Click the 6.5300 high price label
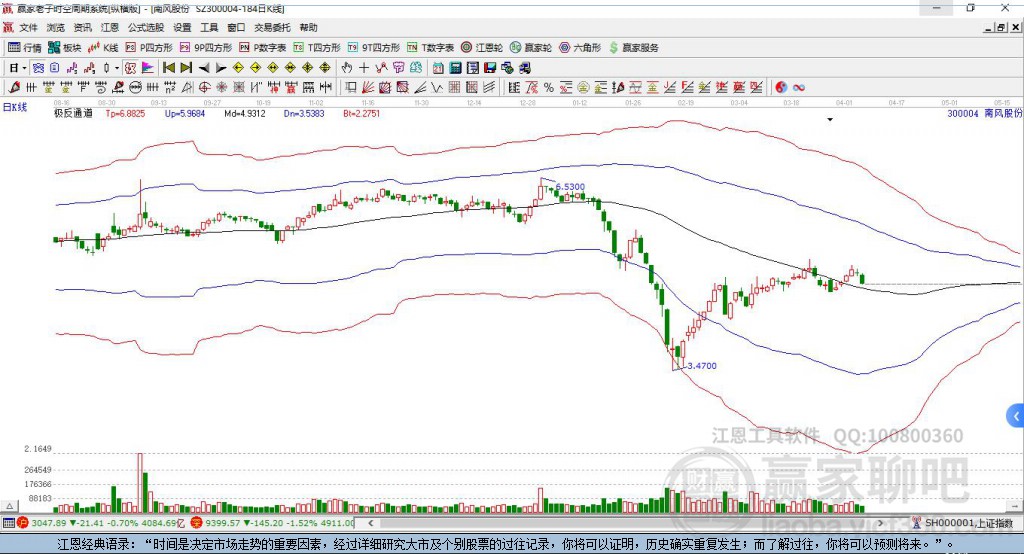Image resolution: width=1024 pixels, height=554 pixels. (570, 186)
